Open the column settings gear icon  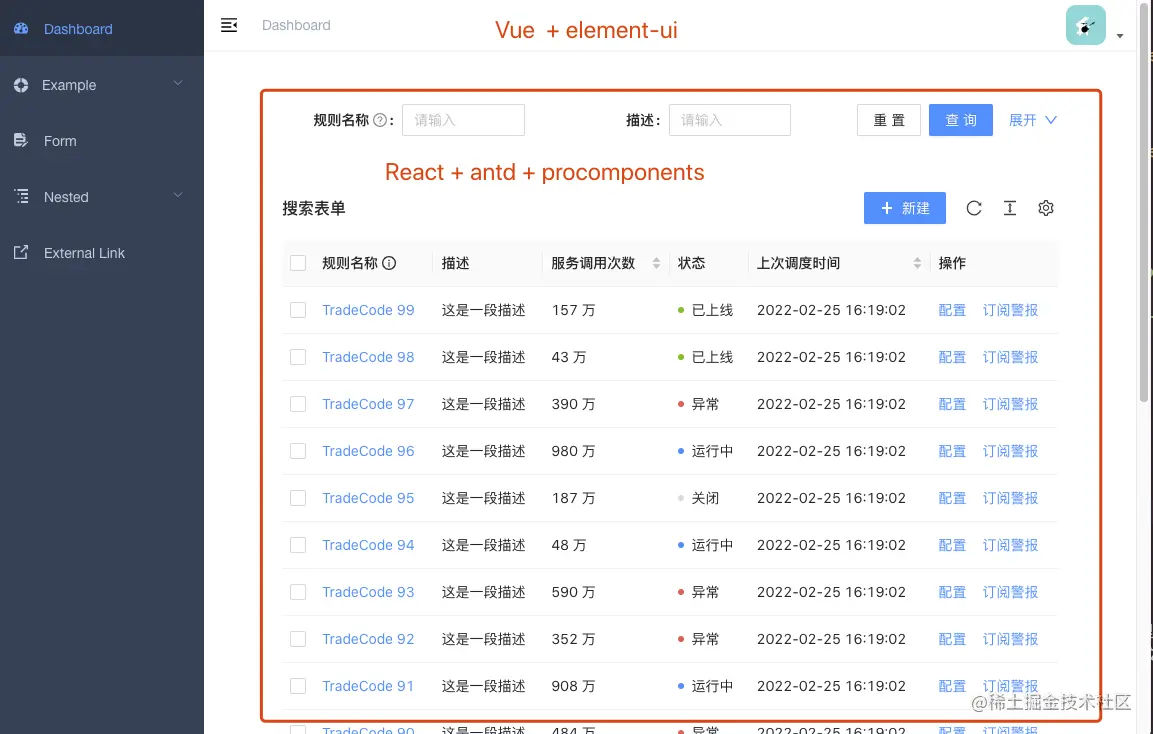(1046, 208)
